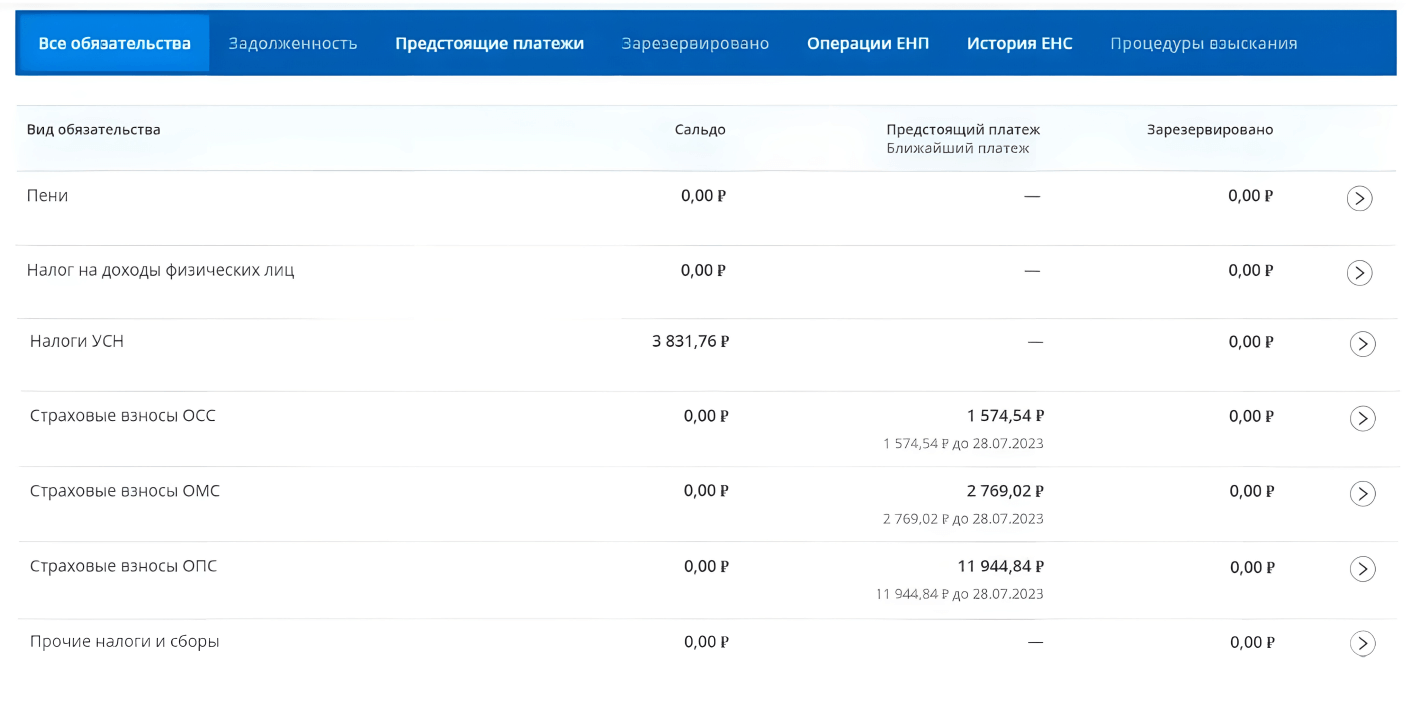Click arrow icon for Страховые взносы ОМС
Viewport: 1418px width, 702px height.
click(1362, 493)
